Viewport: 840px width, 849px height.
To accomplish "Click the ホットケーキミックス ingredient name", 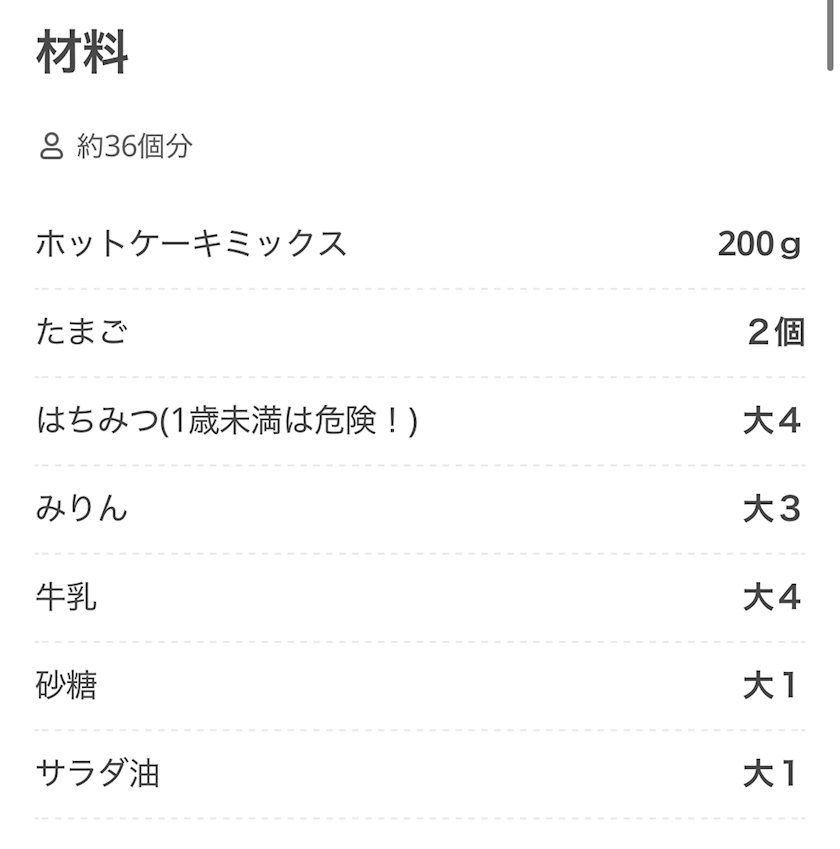I will click(x=191, y=244).
